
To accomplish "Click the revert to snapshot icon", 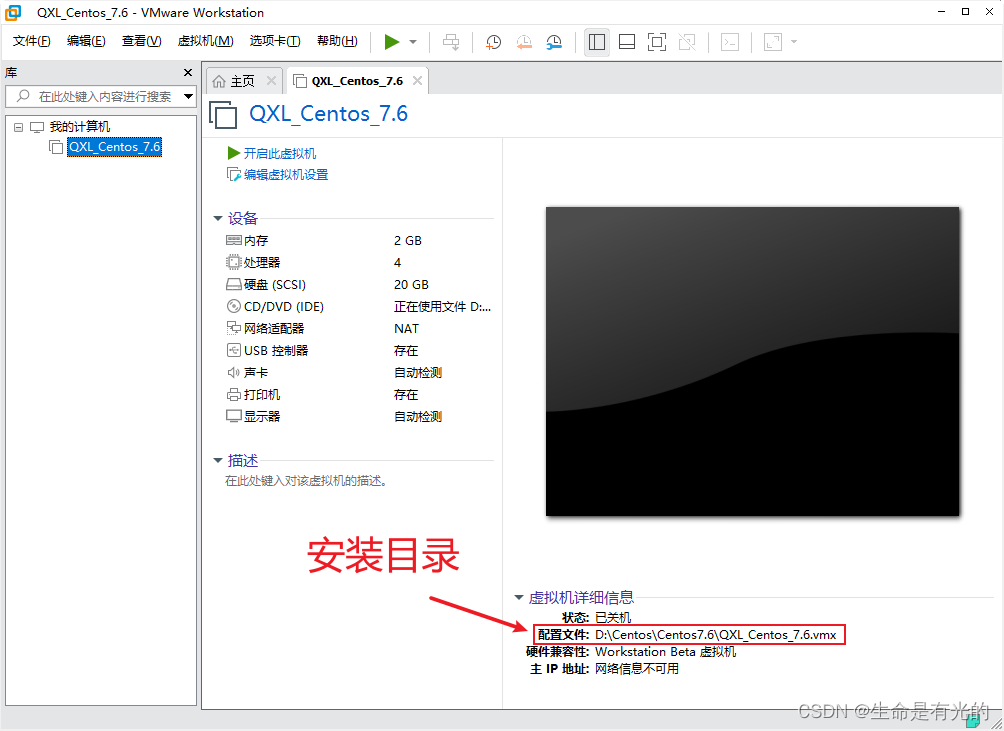I will (524, 42).
